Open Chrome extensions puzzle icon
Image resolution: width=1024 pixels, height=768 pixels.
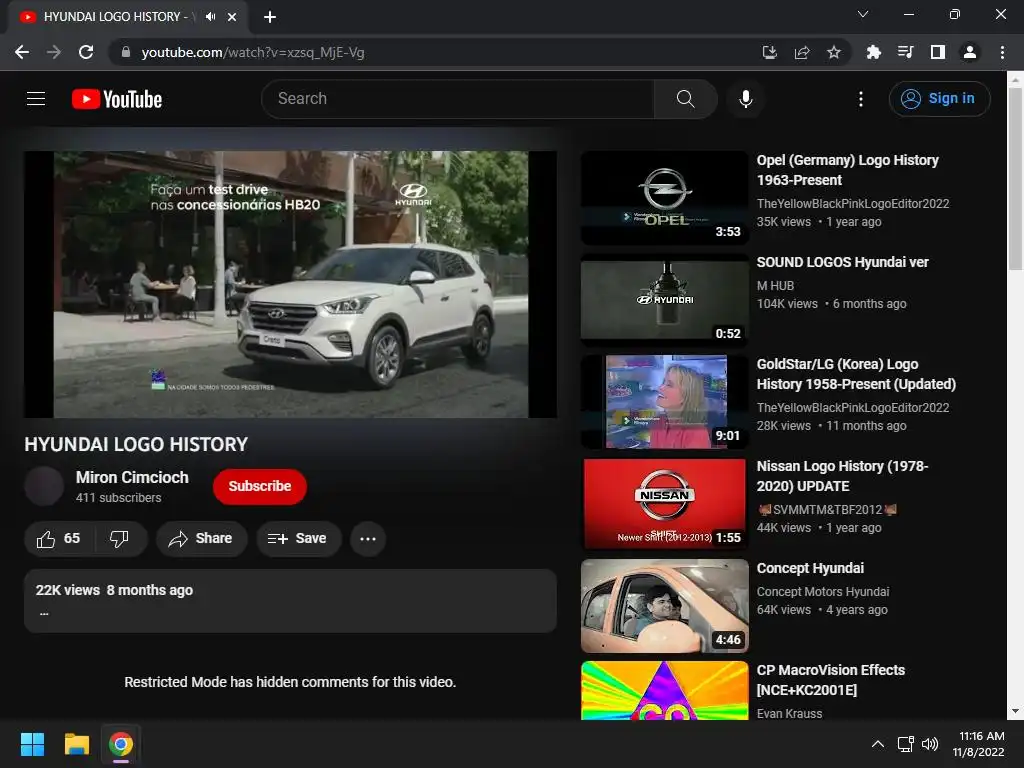[x=873, y=52]
